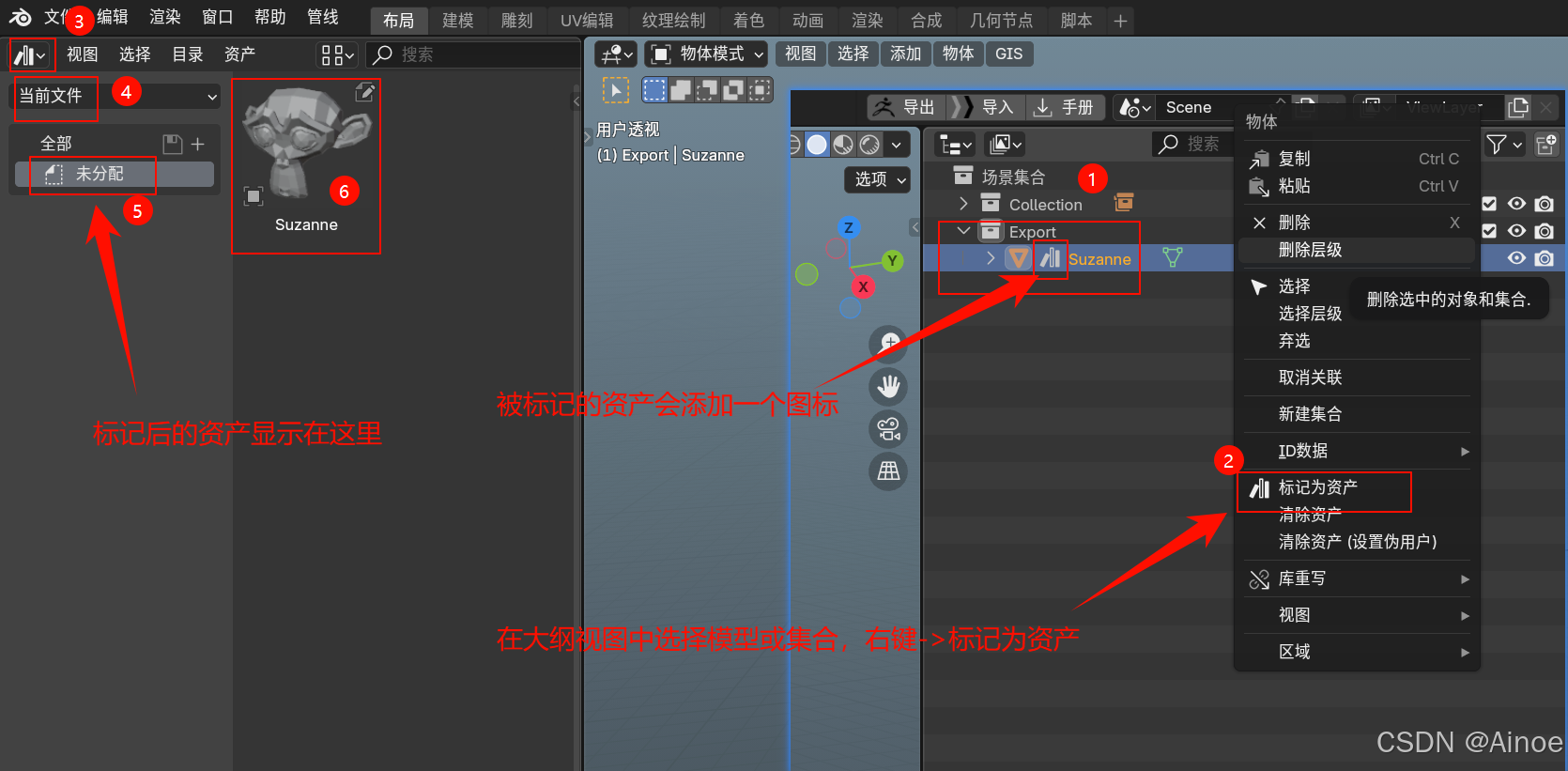This screenshot has width=1568, height=771.
Task: Enable rendered viewport shading
Action: 870,145
